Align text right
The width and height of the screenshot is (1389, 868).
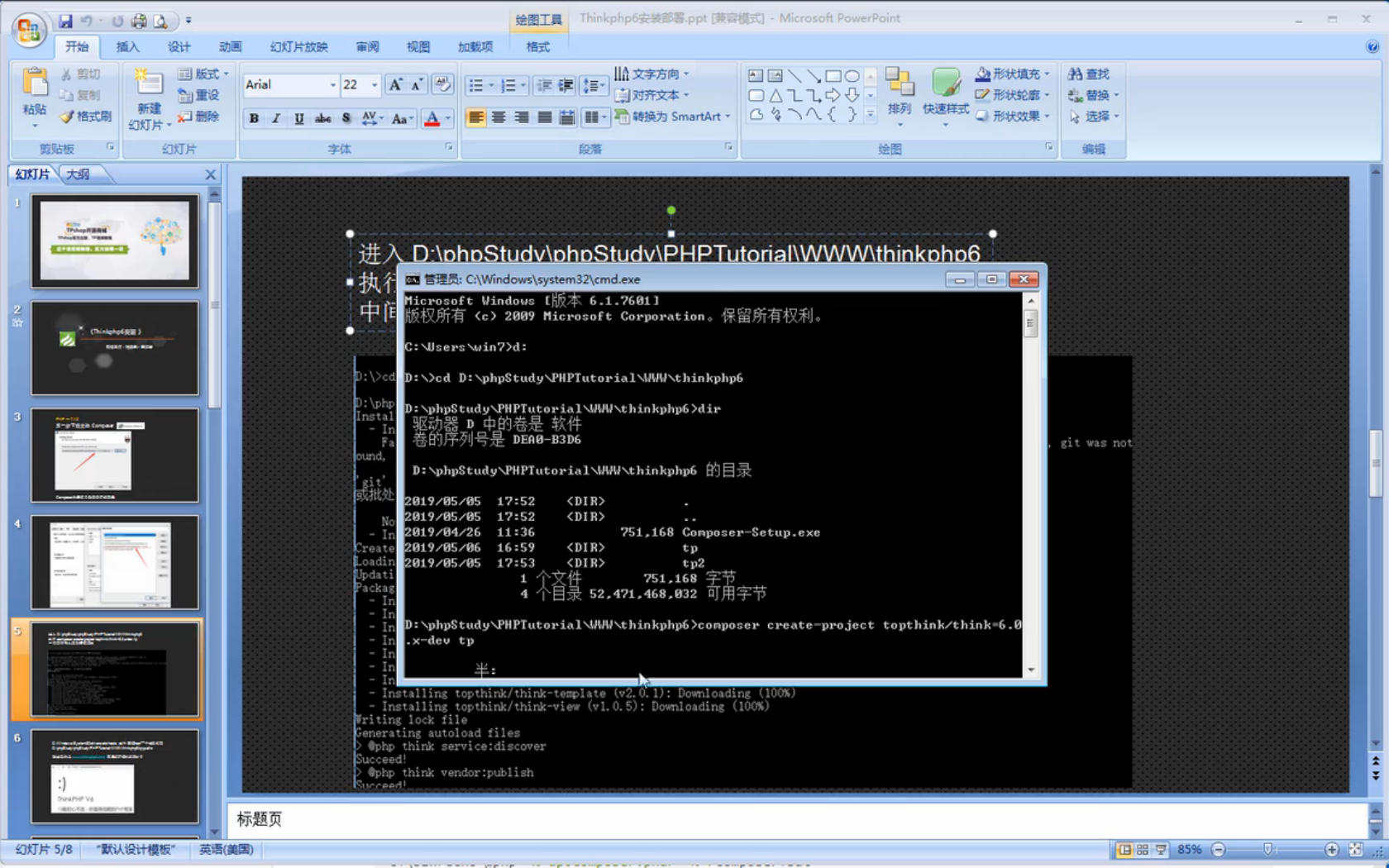pos(522,118)
